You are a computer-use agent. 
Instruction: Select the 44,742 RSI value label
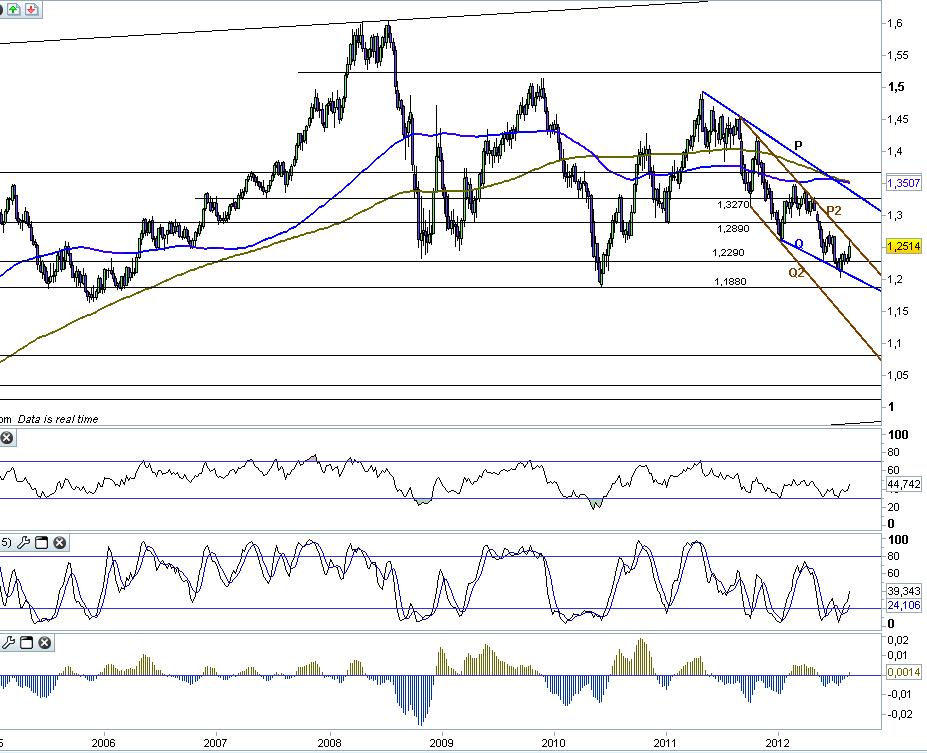tap(904, 485)
